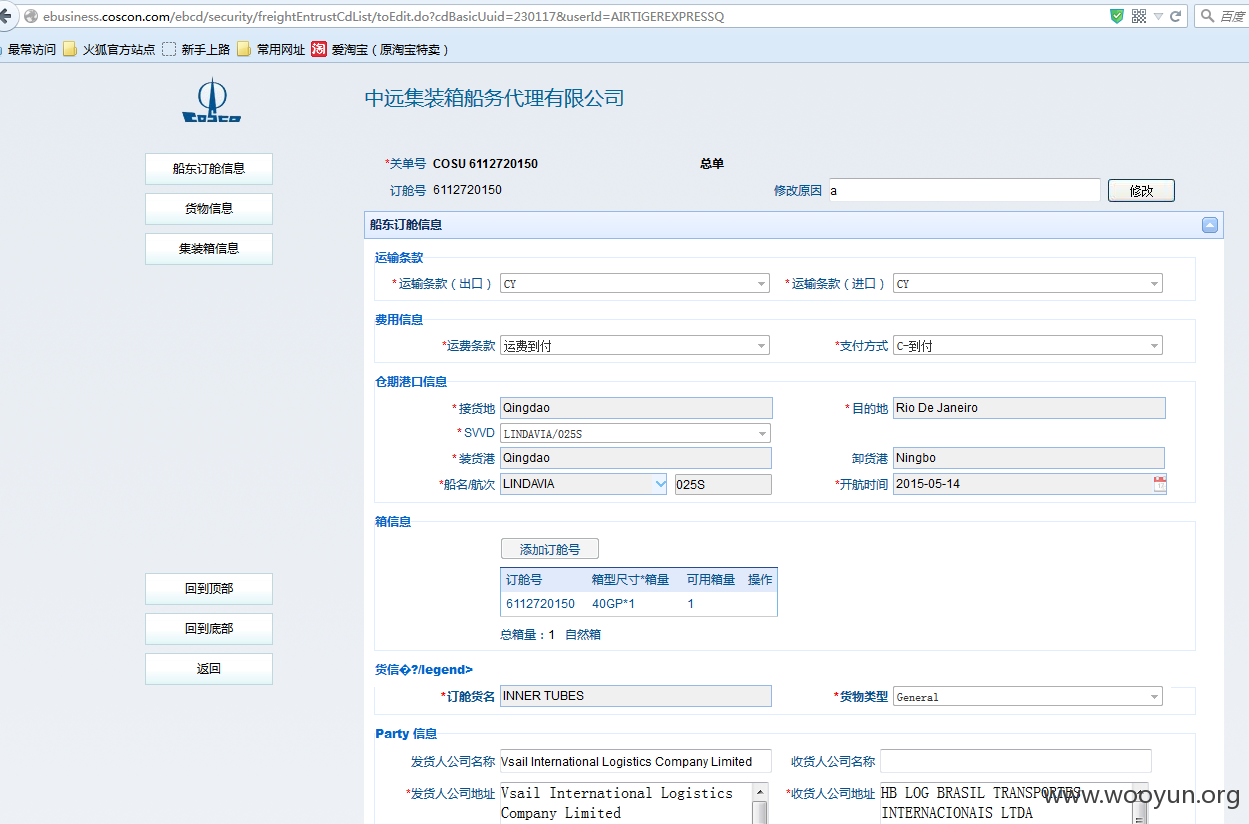Click the URL address bar text
The image size is (1249, 824).
[x=383, y=16]
